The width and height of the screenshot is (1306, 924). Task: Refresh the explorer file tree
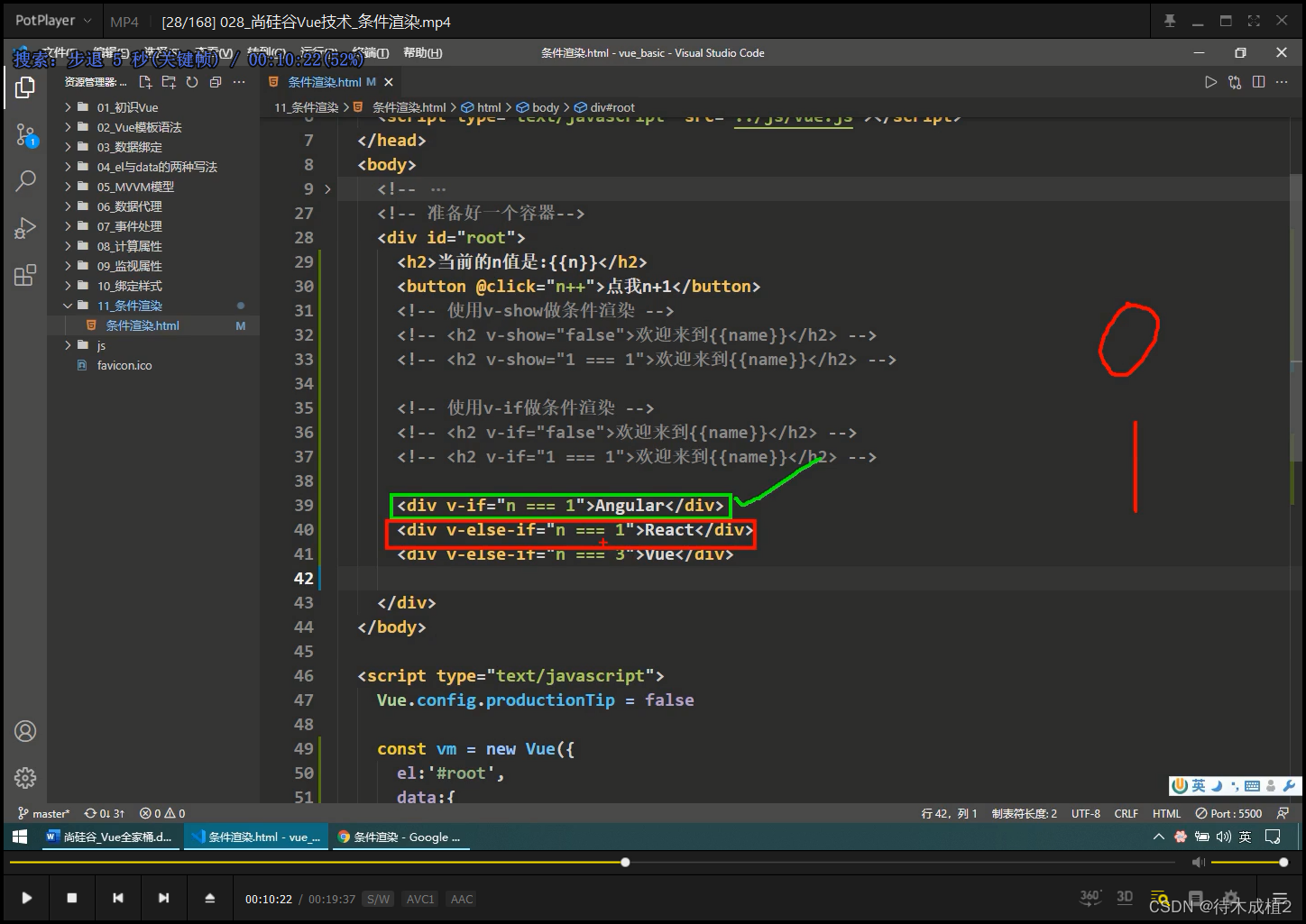point(192,82)
